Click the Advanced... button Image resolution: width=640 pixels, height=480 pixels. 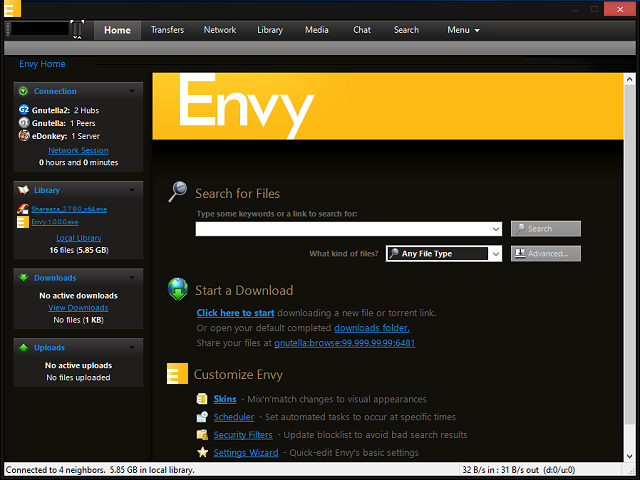[546, 253]
